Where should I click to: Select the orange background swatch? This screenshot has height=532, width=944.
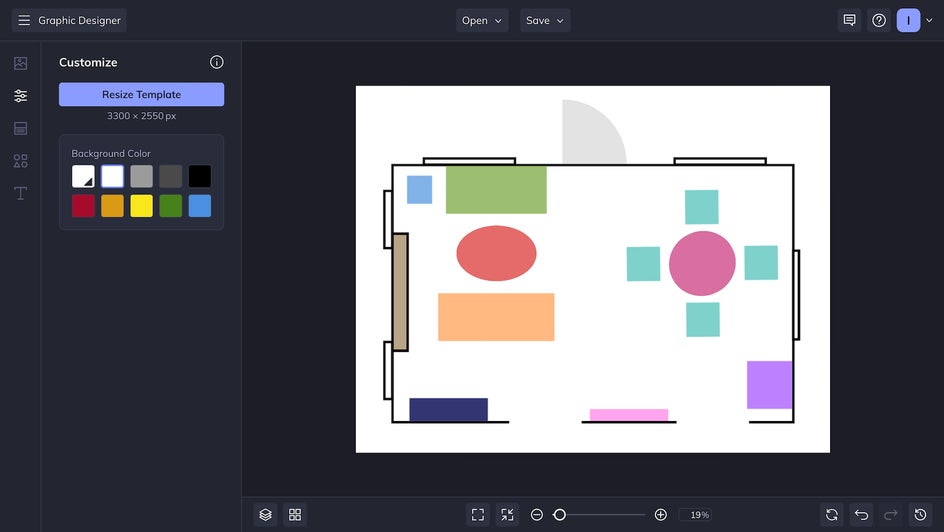113,206
